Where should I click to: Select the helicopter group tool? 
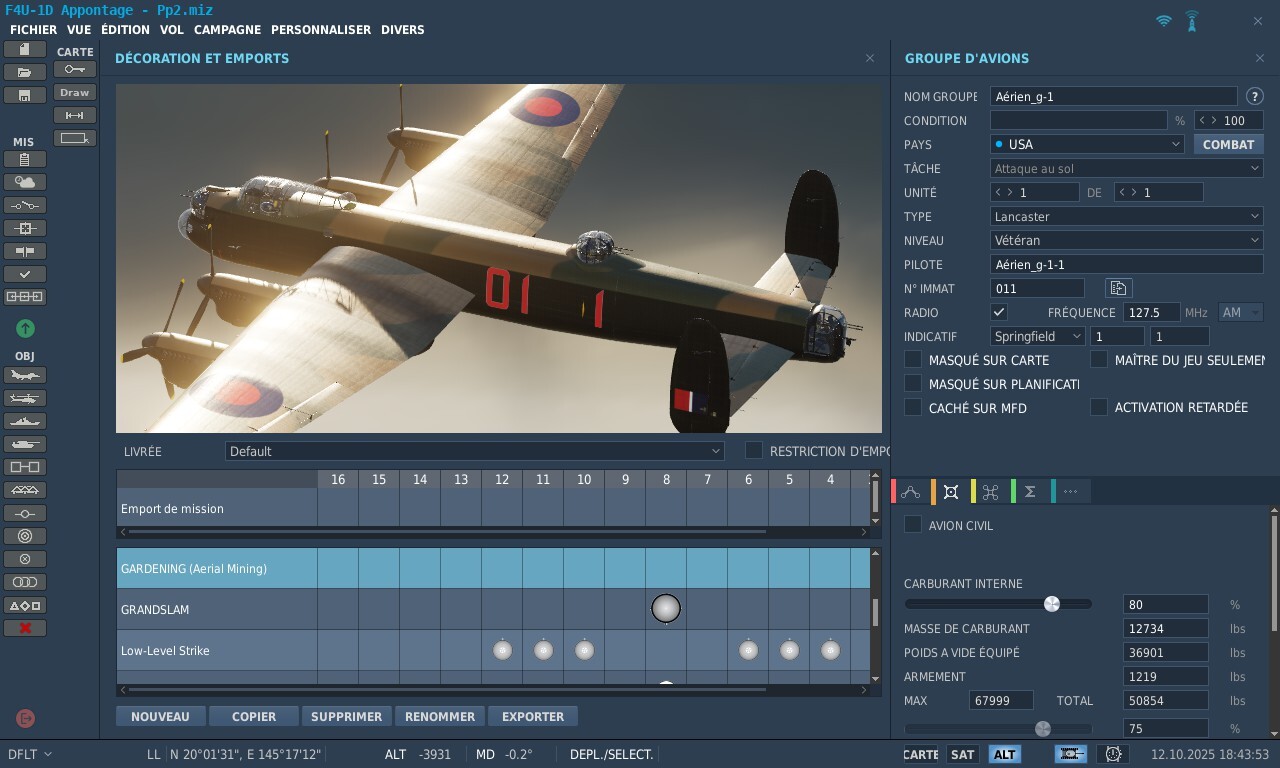(x=25, y=399)
